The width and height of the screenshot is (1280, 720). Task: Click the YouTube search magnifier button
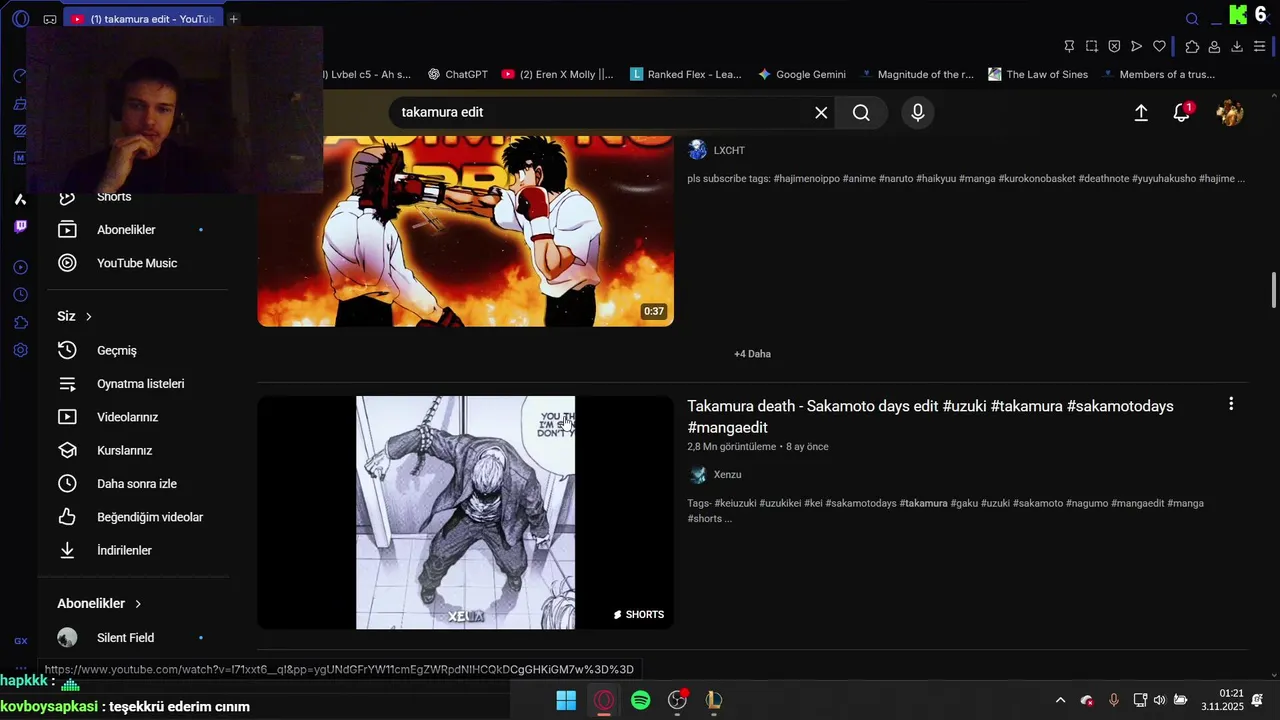click(861, 113)
